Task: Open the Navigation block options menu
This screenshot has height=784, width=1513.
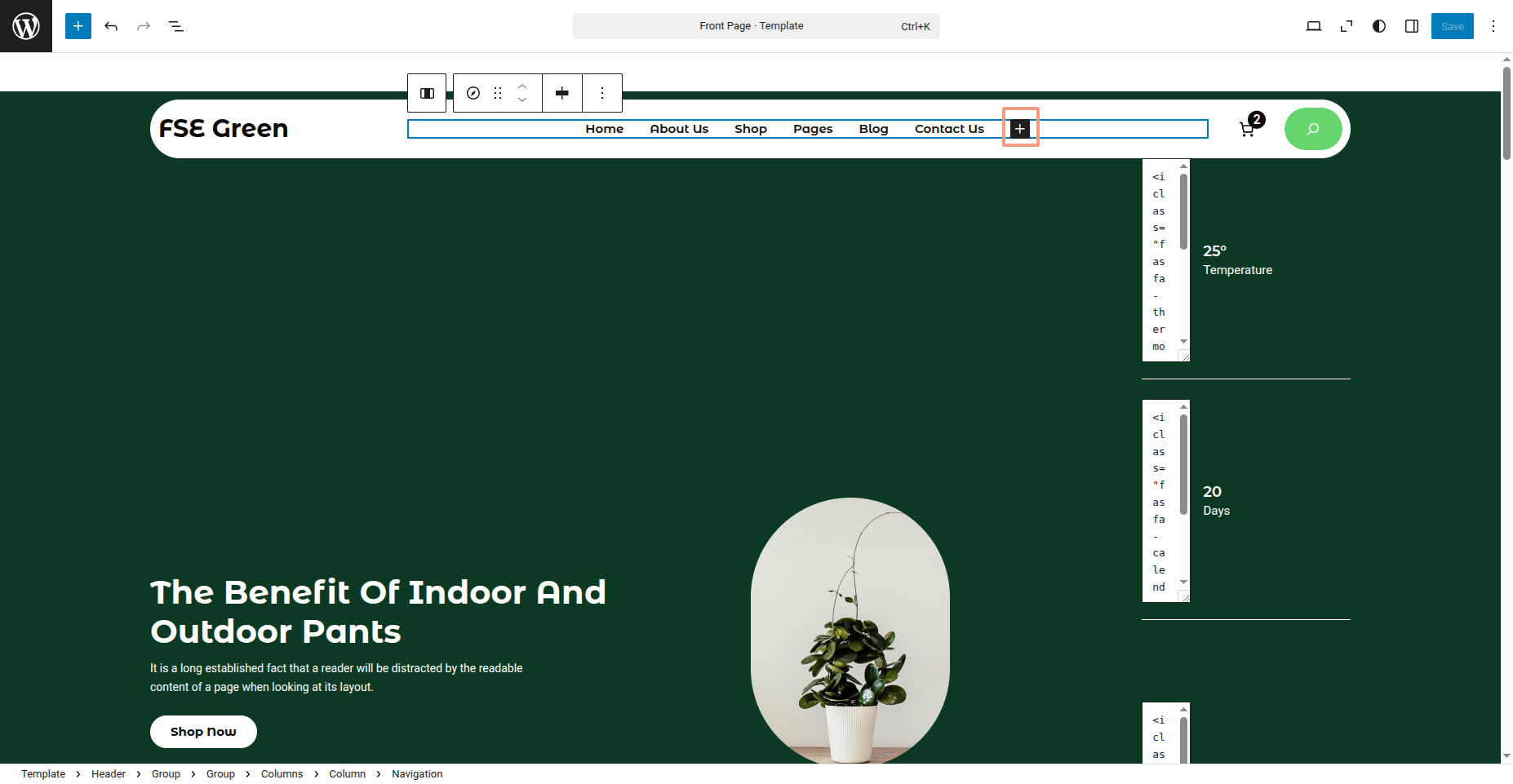Action: (x=602, y=93)
